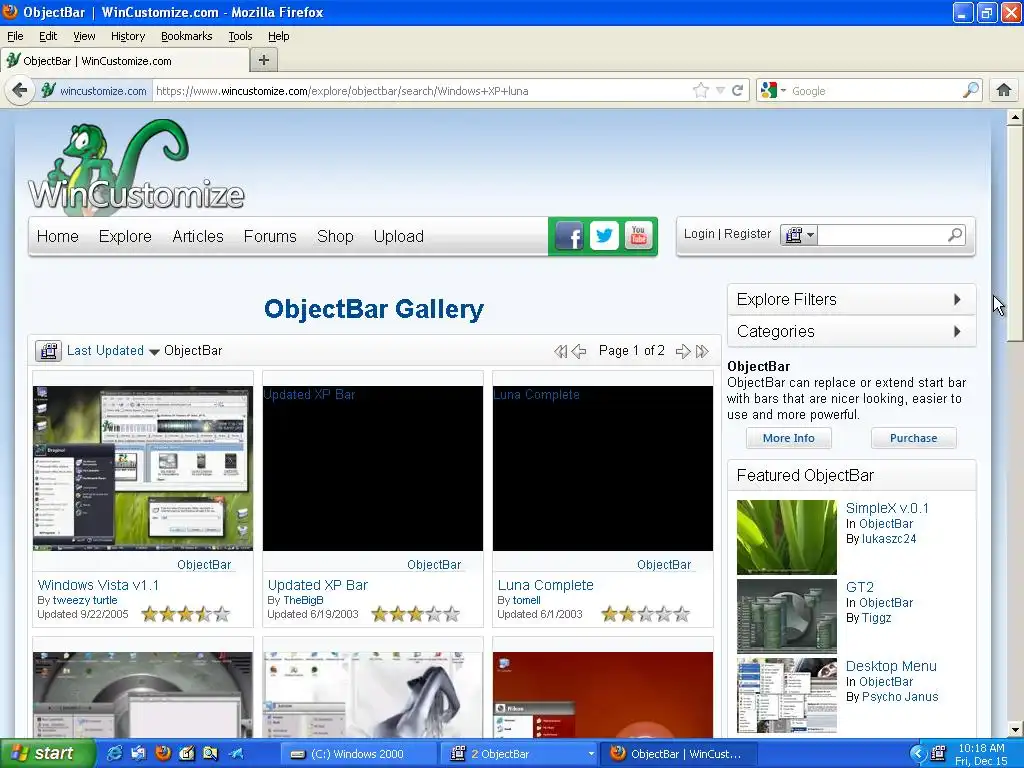The width and height of the screenshot is (1024, 768).
Task: Switch to (C:) Windows 2000 taskbar window
Action: click(x=359, y=754)
